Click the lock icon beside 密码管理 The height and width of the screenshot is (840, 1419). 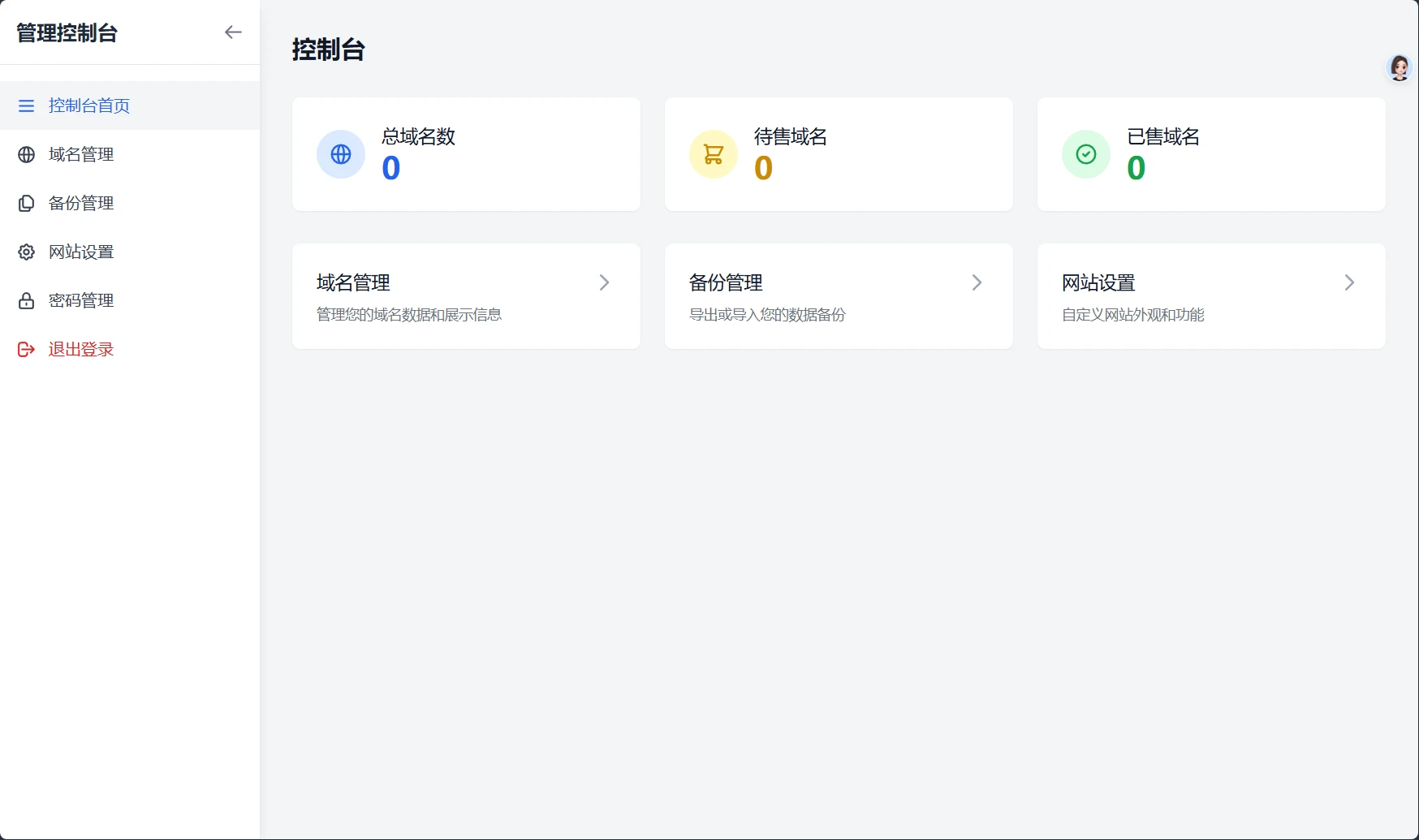pos(27,301)
